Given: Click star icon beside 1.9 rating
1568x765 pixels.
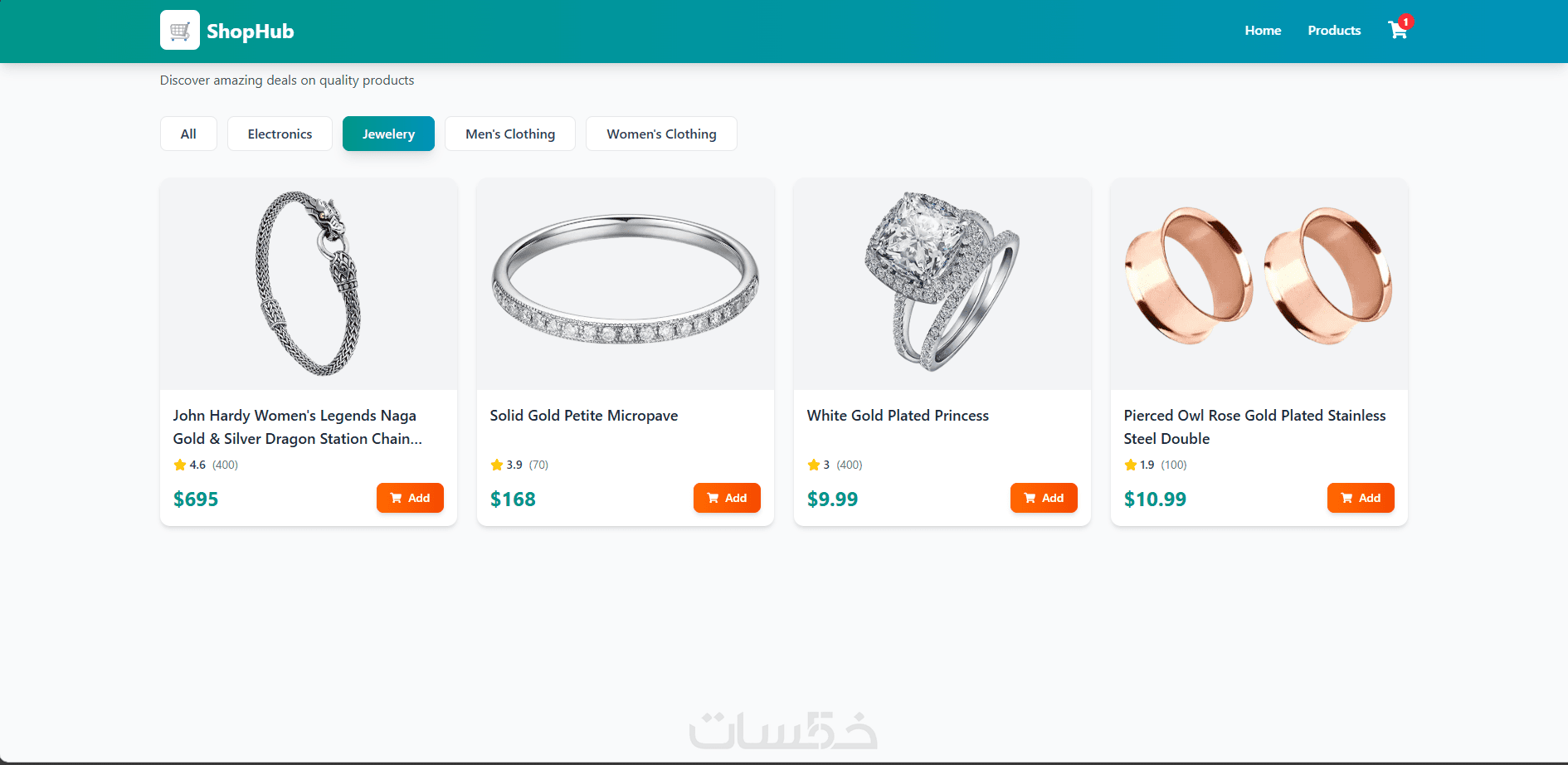Looking at the screenshot, I should click(x=1131, y=465).
